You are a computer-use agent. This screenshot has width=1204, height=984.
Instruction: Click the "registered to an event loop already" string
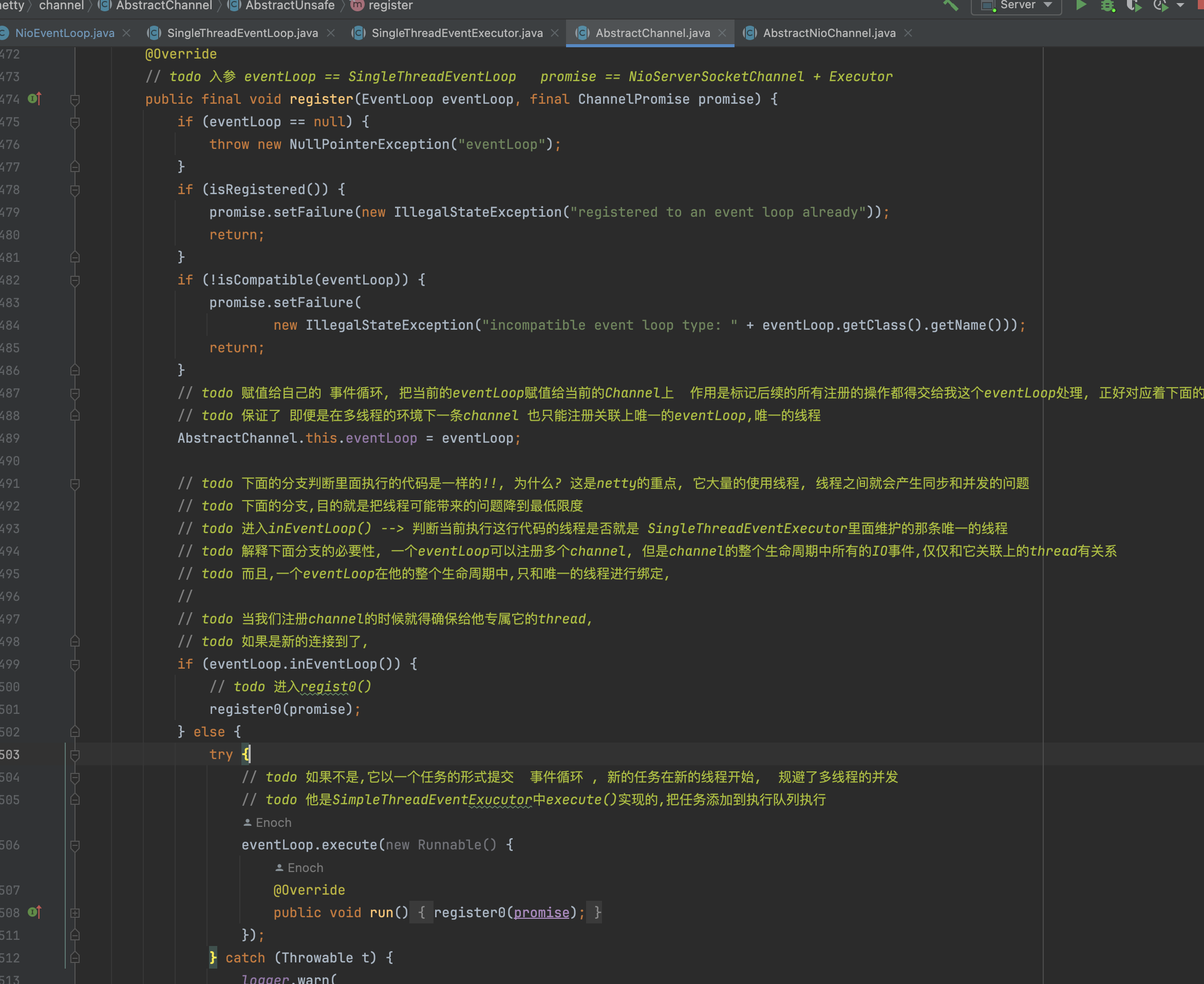[x=718, y=212]
